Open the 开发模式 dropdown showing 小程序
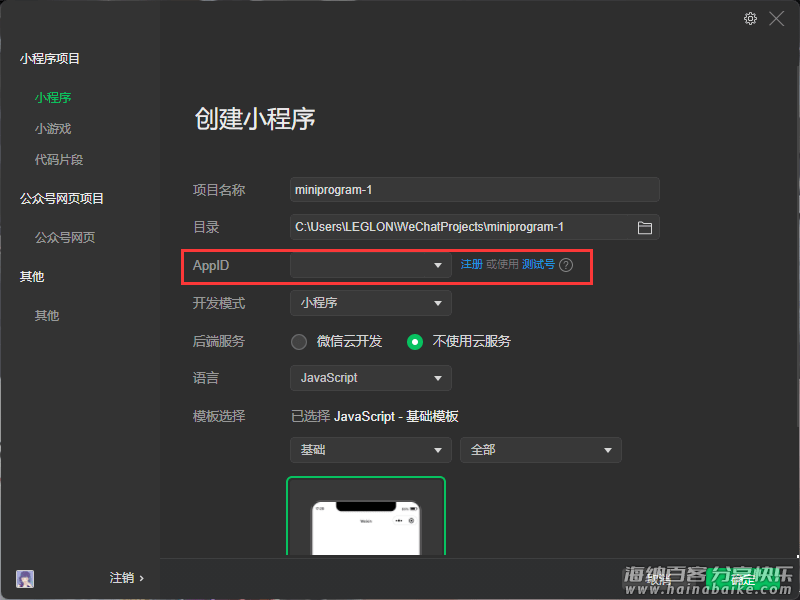This screenshot has width=800, height=600. [x=370, y=303]
